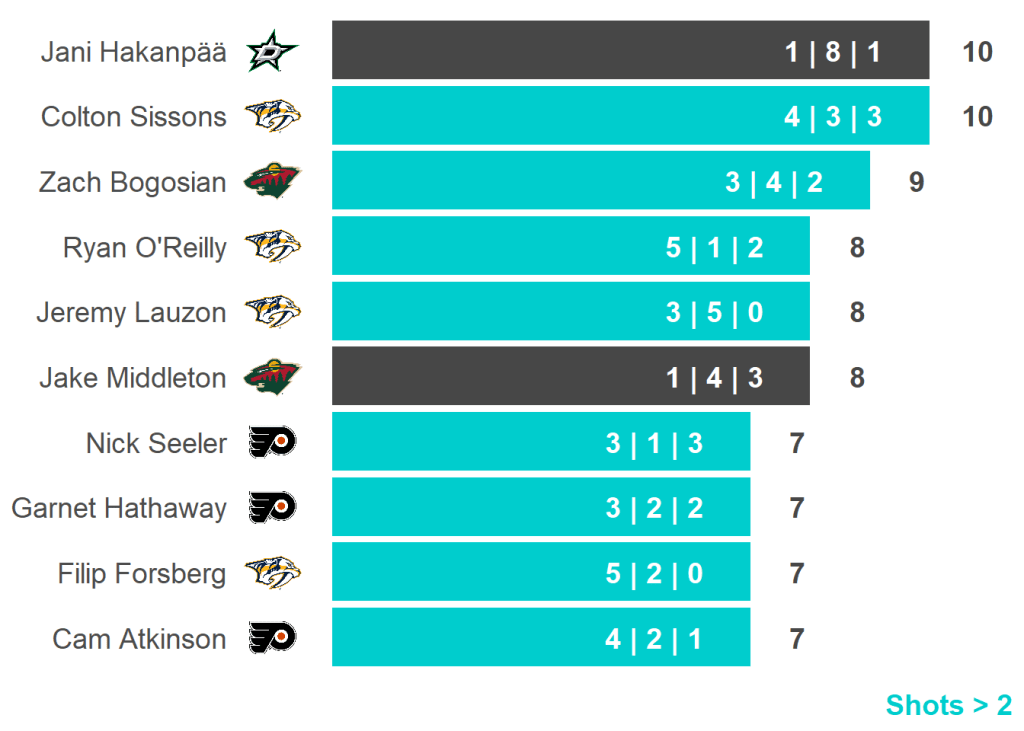This screenshot has width=1024, height=731.
Task: Click the 5 | 1 | 2 label on Ryan O'Reilly's bar
Action: 714,247
